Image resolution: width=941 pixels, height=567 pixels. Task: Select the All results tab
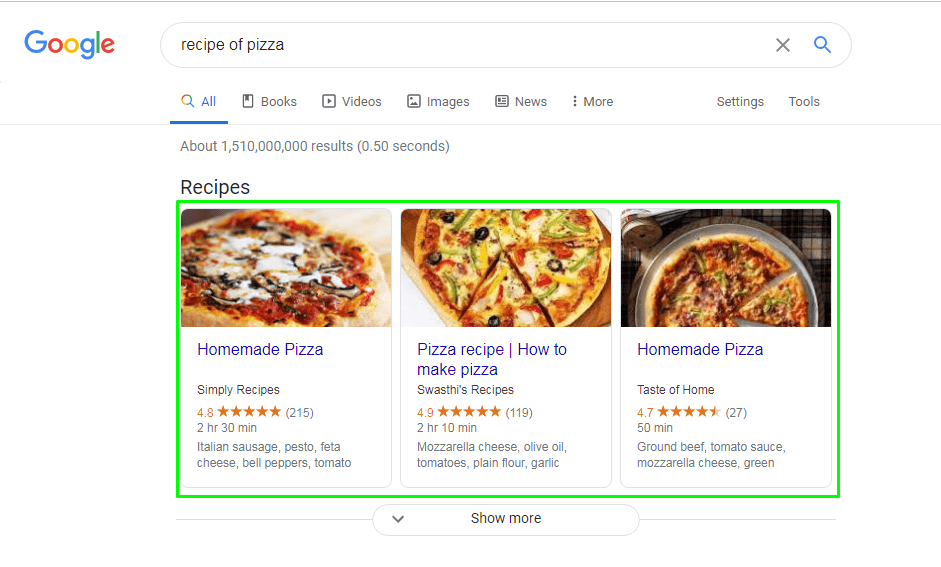[x=199, y=101]
